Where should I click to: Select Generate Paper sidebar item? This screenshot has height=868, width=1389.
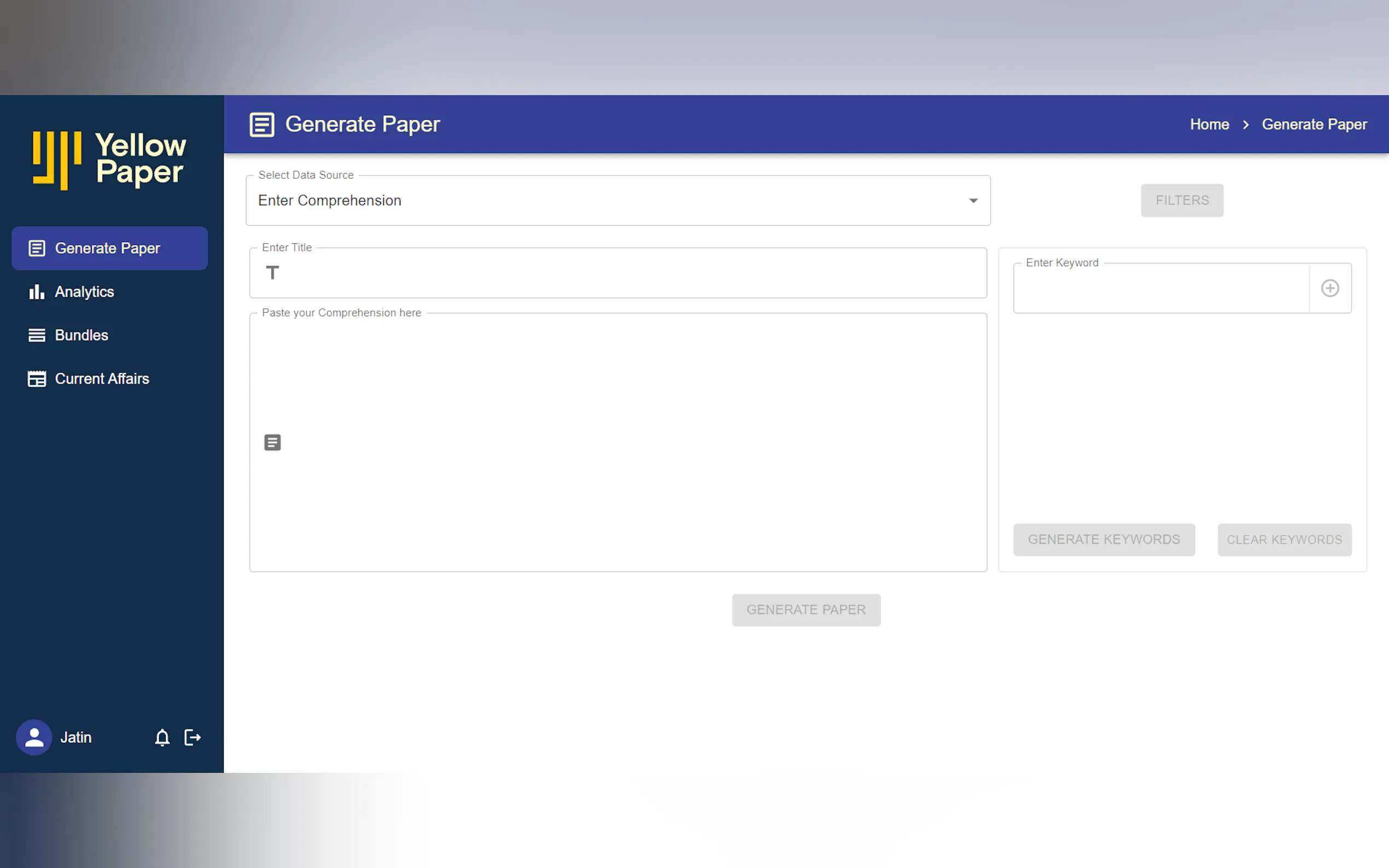[x=107, y=248]
